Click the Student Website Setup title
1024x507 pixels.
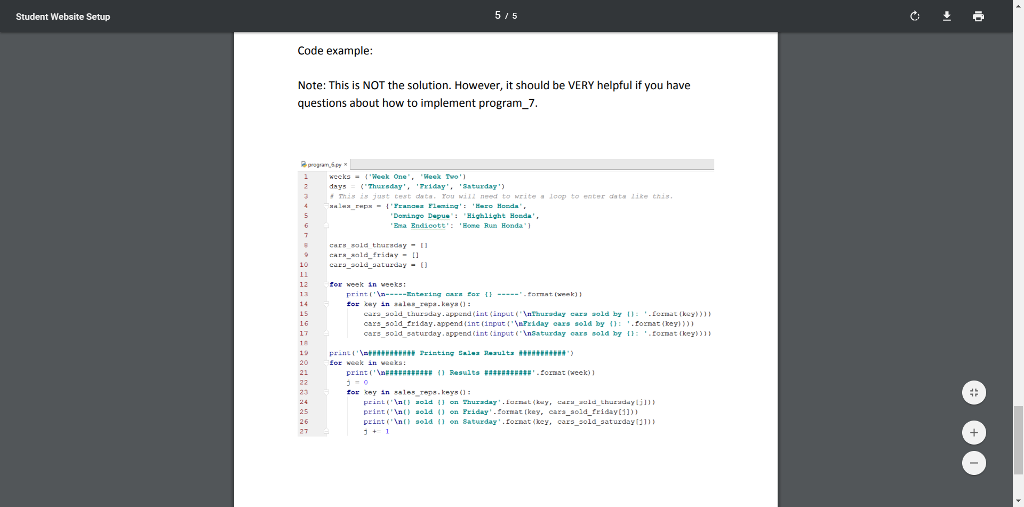click(x=63, y=16)
